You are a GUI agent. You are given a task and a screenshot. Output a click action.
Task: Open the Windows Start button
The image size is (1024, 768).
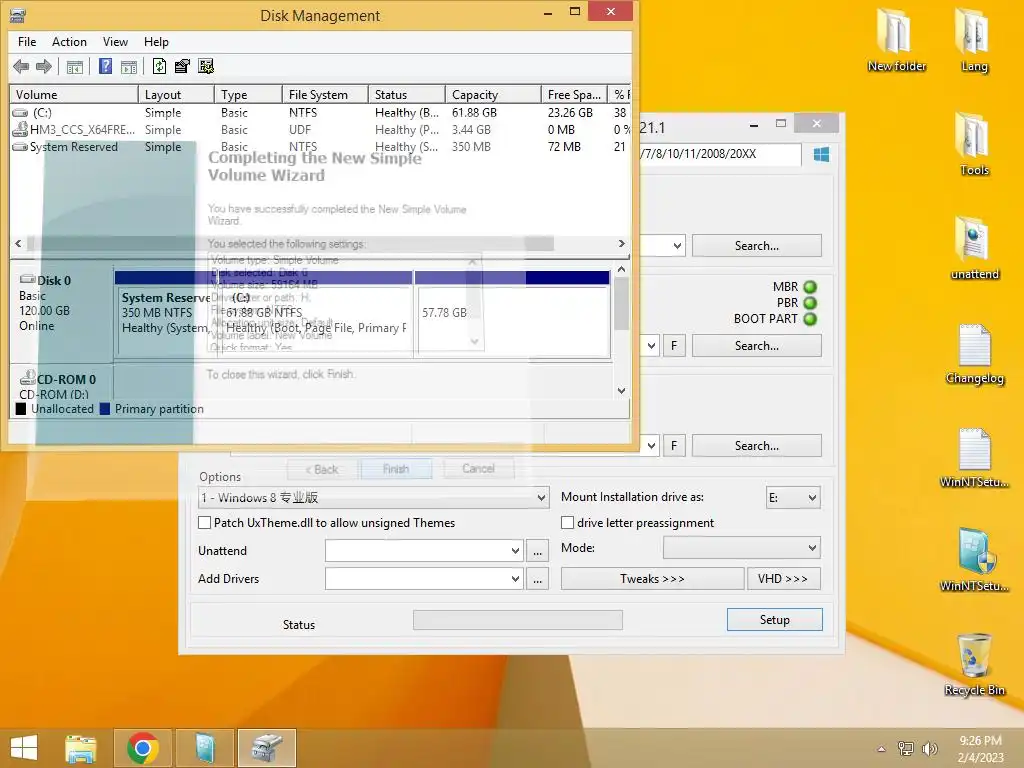[x=24, y=748]
